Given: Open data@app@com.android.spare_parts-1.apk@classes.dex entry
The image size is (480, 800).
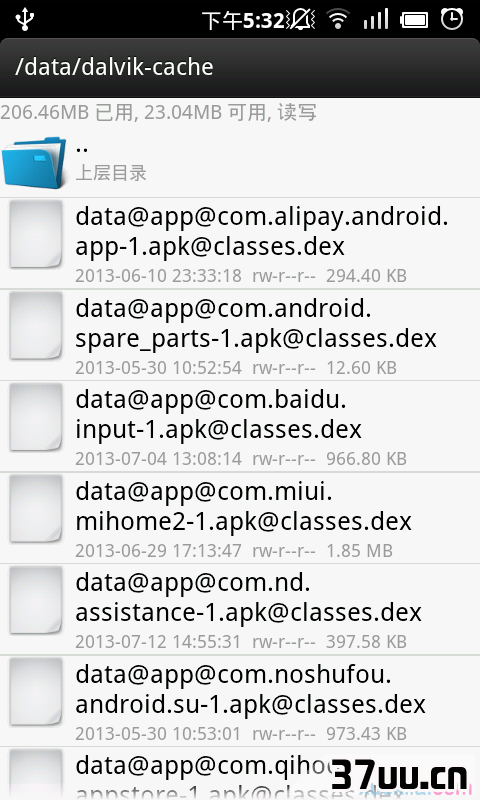Looking at the screenshot, I should 240,335.
